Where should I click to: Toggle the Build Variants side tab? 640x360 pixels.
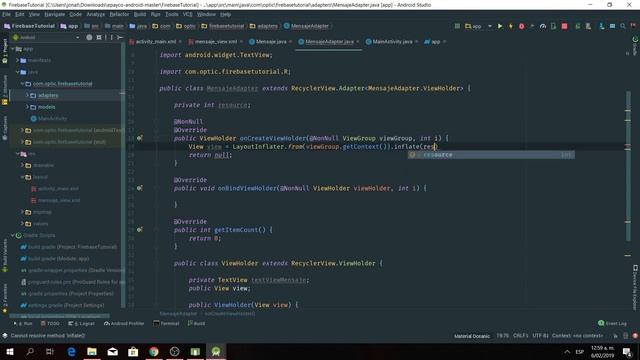coord(5,256)
